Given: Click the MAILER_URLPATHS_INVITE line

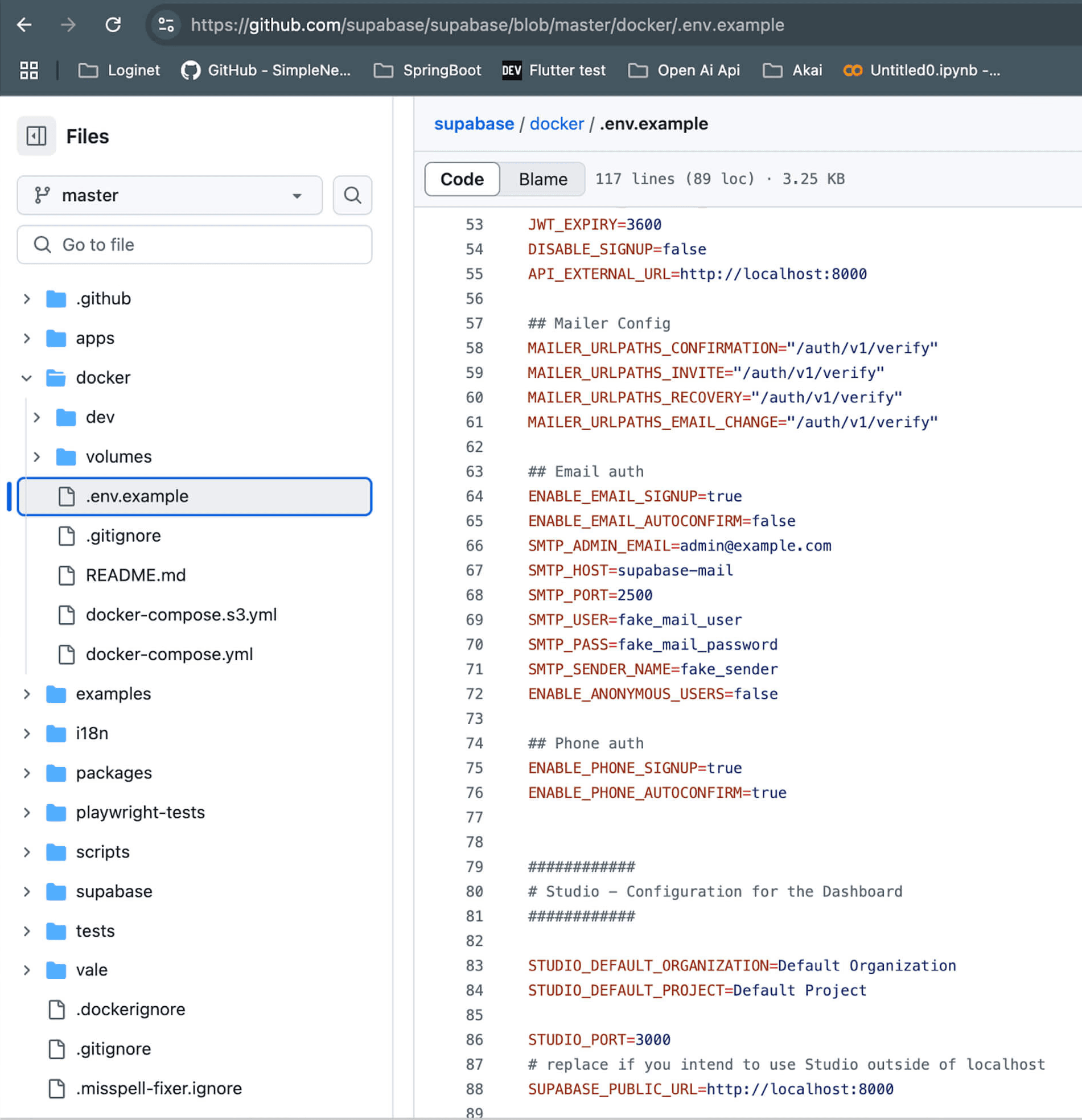Looking at the screenshot, I should [x=706, y=373].
